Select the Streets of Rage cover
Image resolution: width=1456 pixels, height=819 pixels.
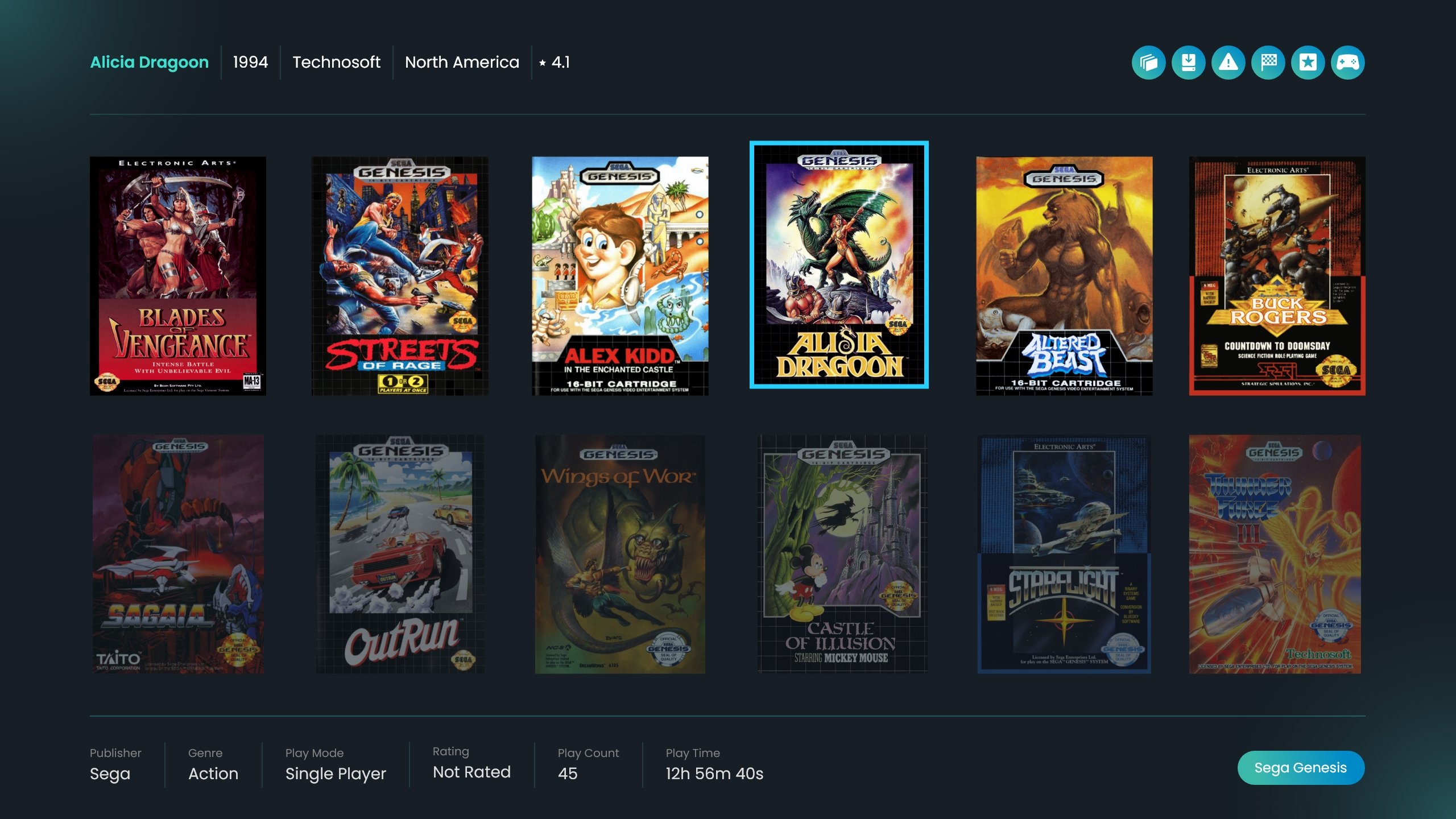click(400, 276)
